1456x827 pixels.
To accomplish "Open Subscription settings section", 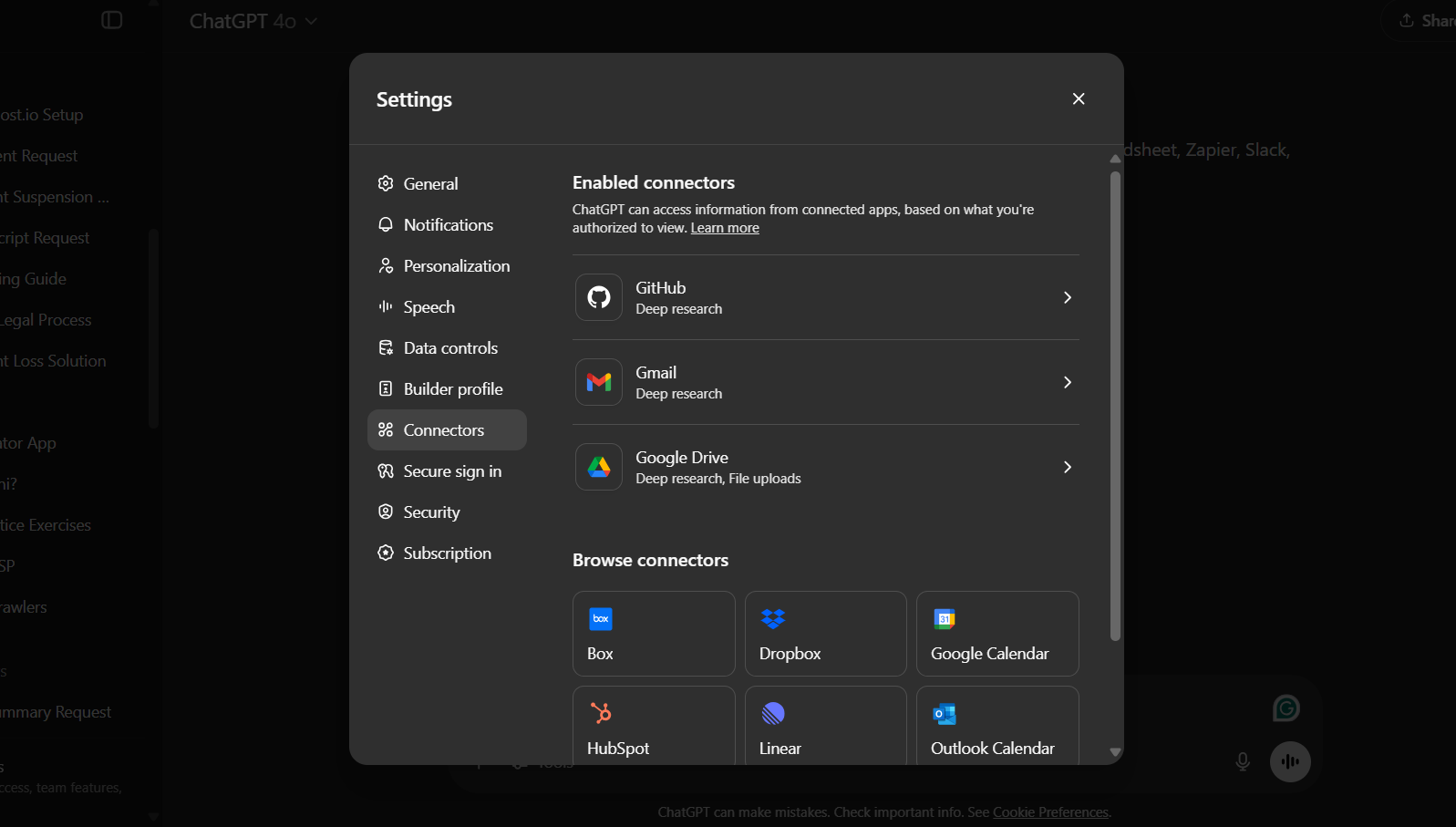I will coord(447,553).
